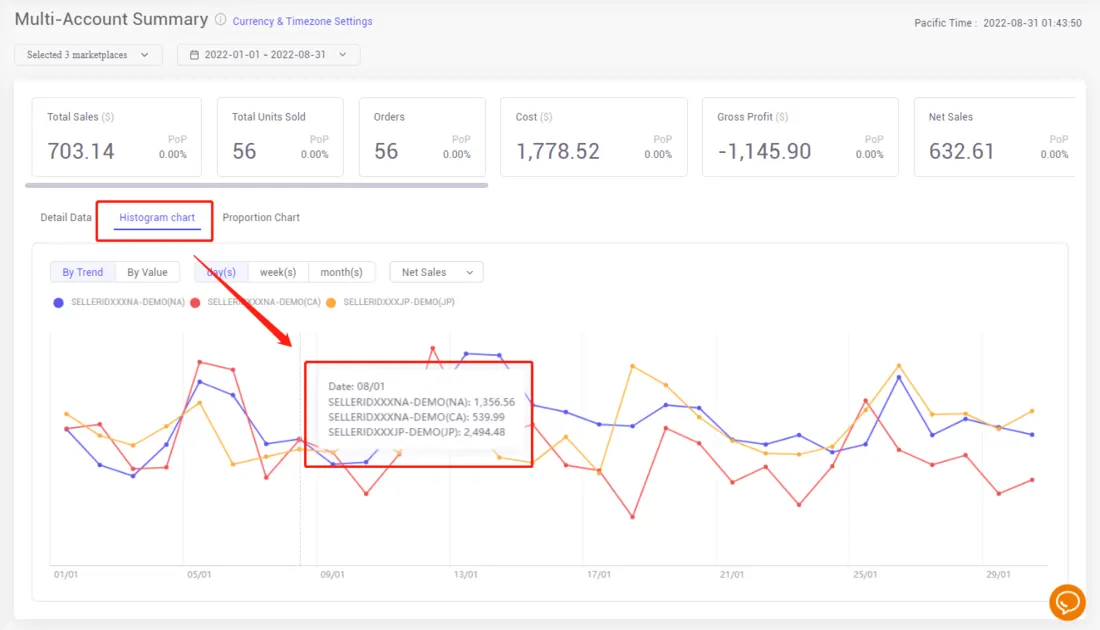Image resolution: width=1100 pixels, height=630 pixels.
Task: Click the orange legend dot for the JP account
Action: tap(333, 302)
